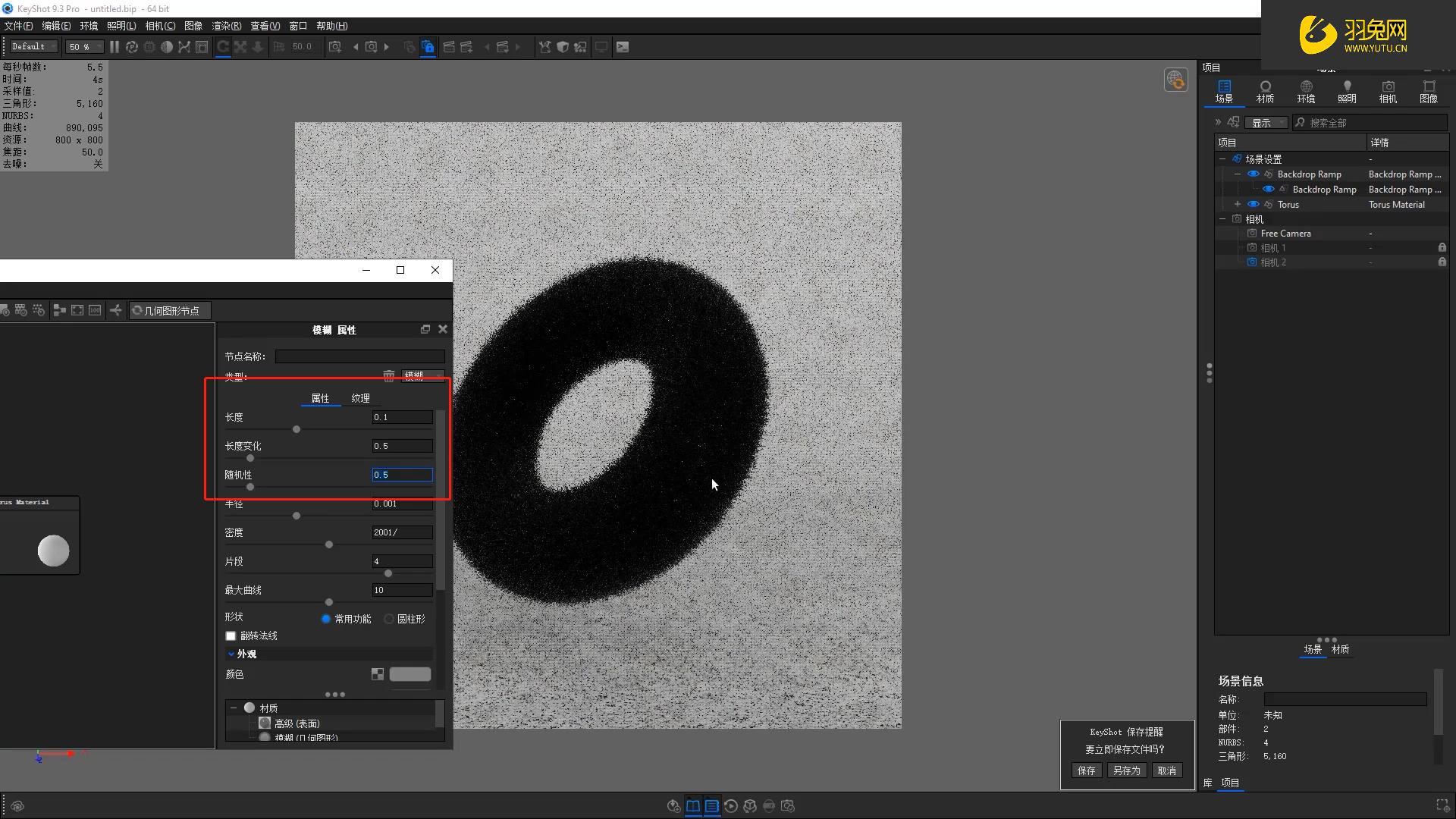Click the KeyShotXR cube icon in the bottom bar
The width and height of the screenshot is (1456, 819).
(750, 806)
